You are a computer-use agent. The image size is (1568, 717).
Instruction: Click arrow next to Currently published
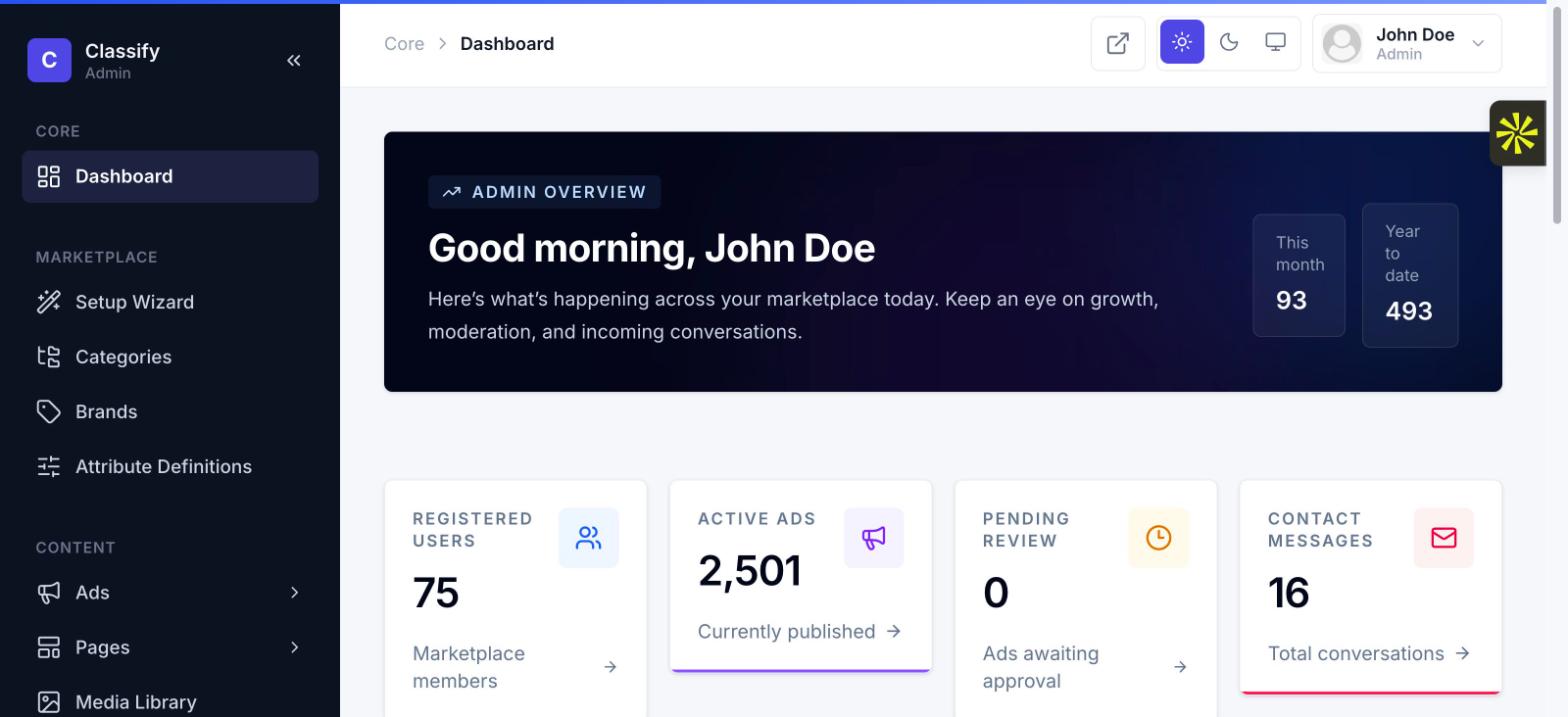(894, 631)
